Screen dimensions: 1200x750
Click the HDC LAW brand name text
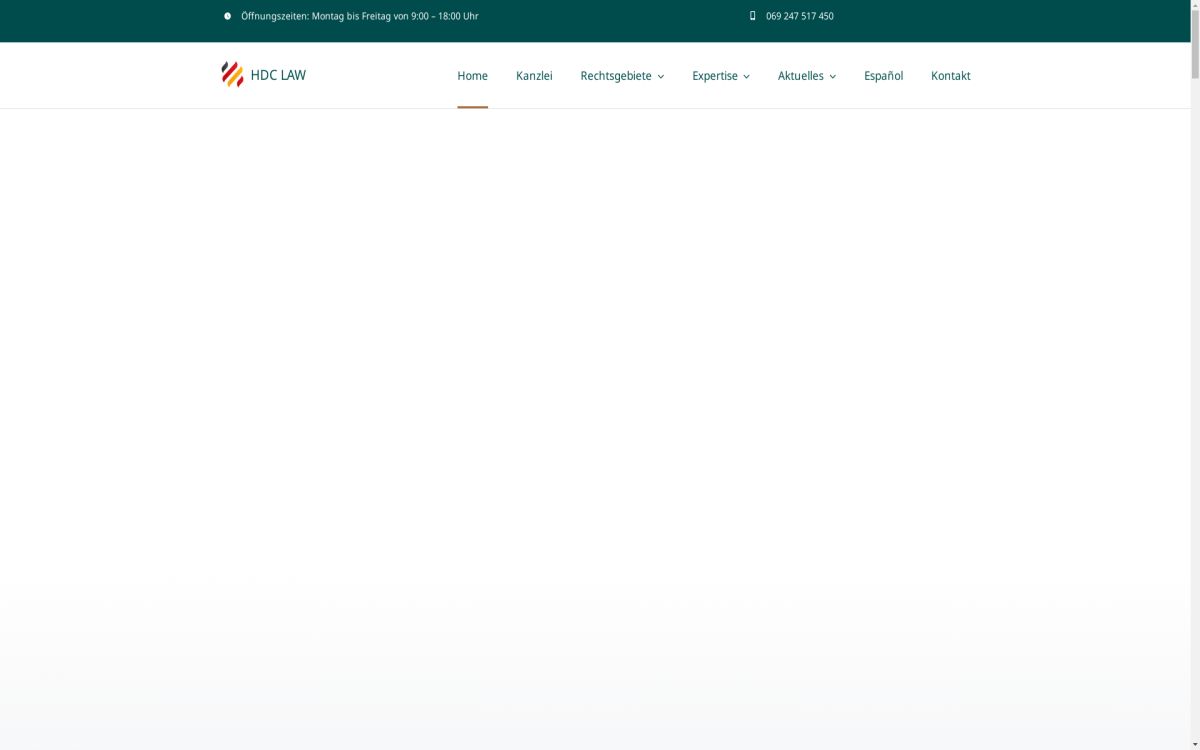tap(278, 75)
